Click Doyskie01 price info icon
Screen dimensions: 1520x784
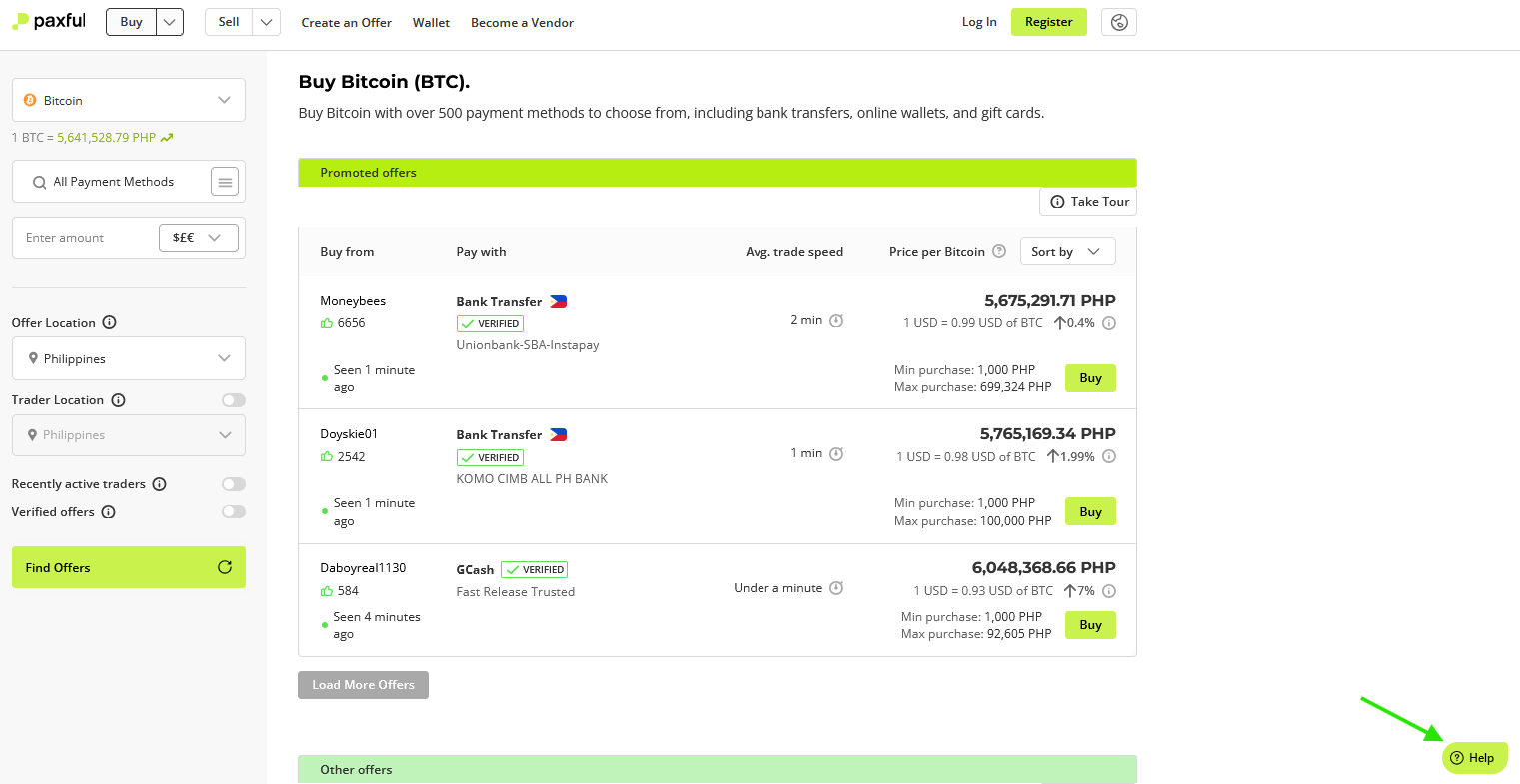[x=1109, y=456]
